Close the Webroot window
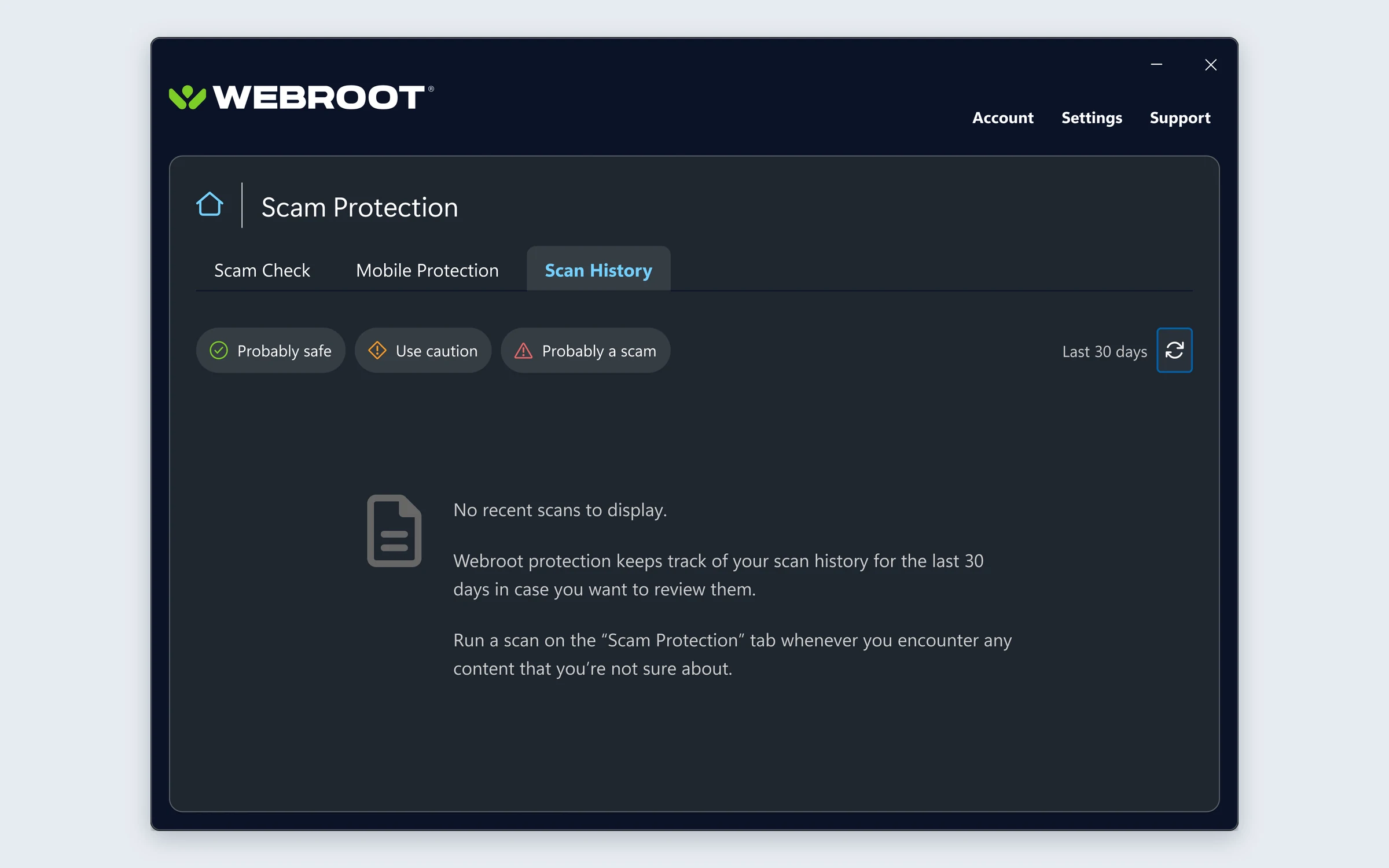The height and width of the screenshot is (868, 1389). point(1211,64)
